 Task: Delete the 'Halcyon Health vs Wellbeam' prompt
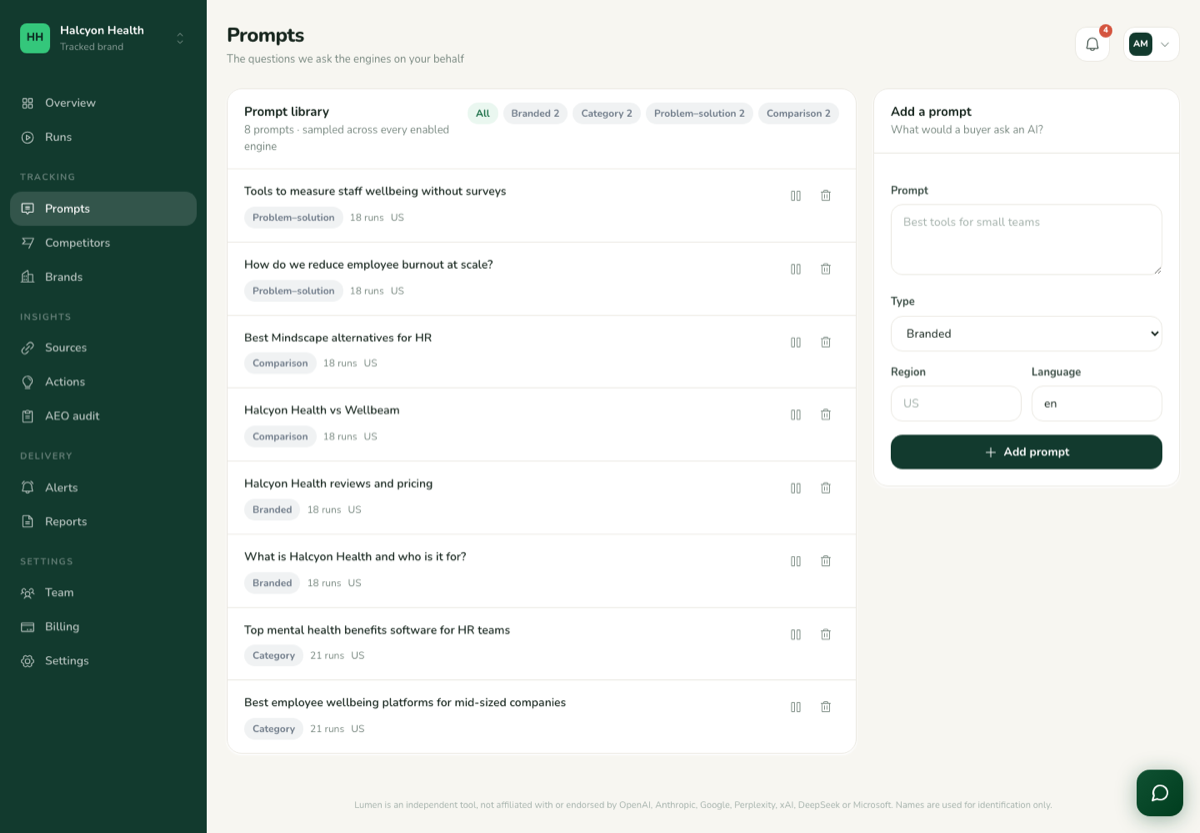point(826,415)
